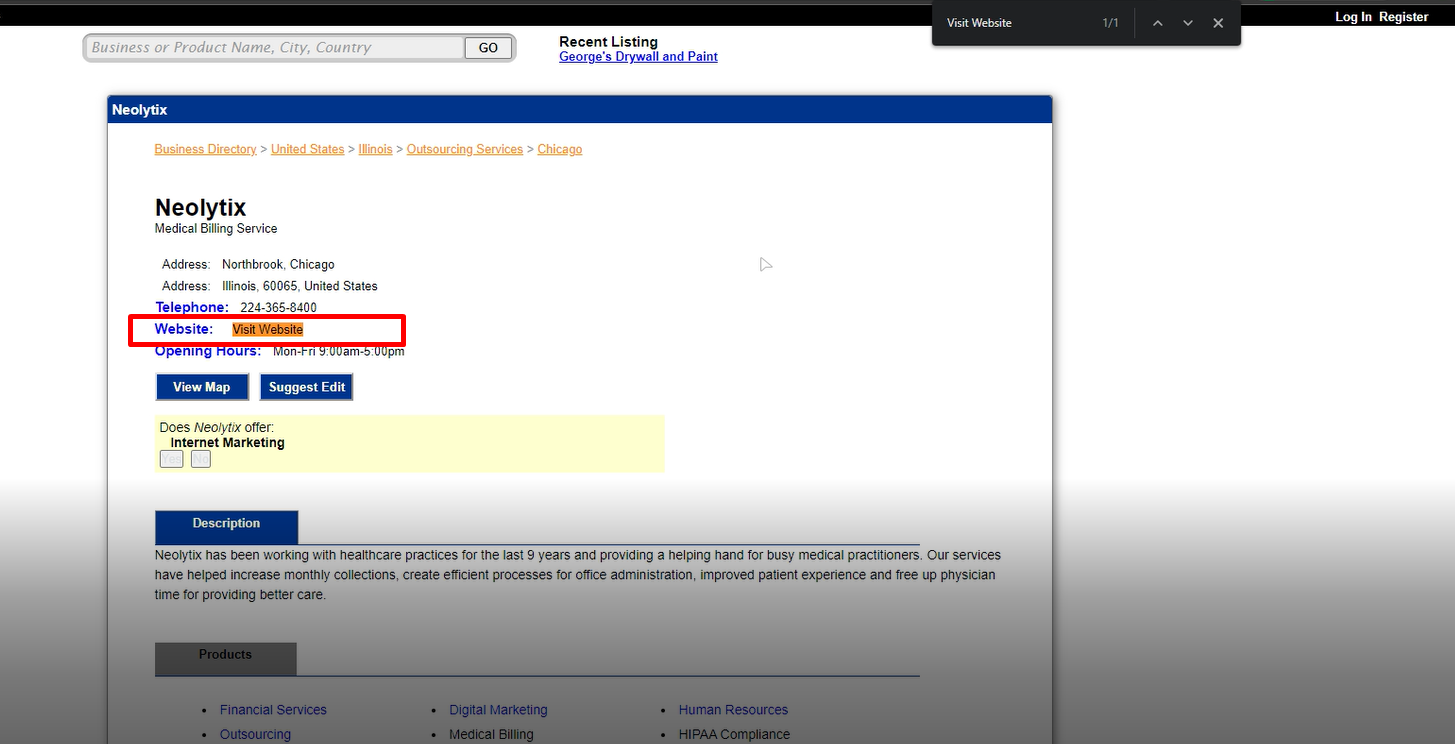Go to previous find match arrow
The width and height of the screenshot is (1455, 744).
[x=1157, y=23]
